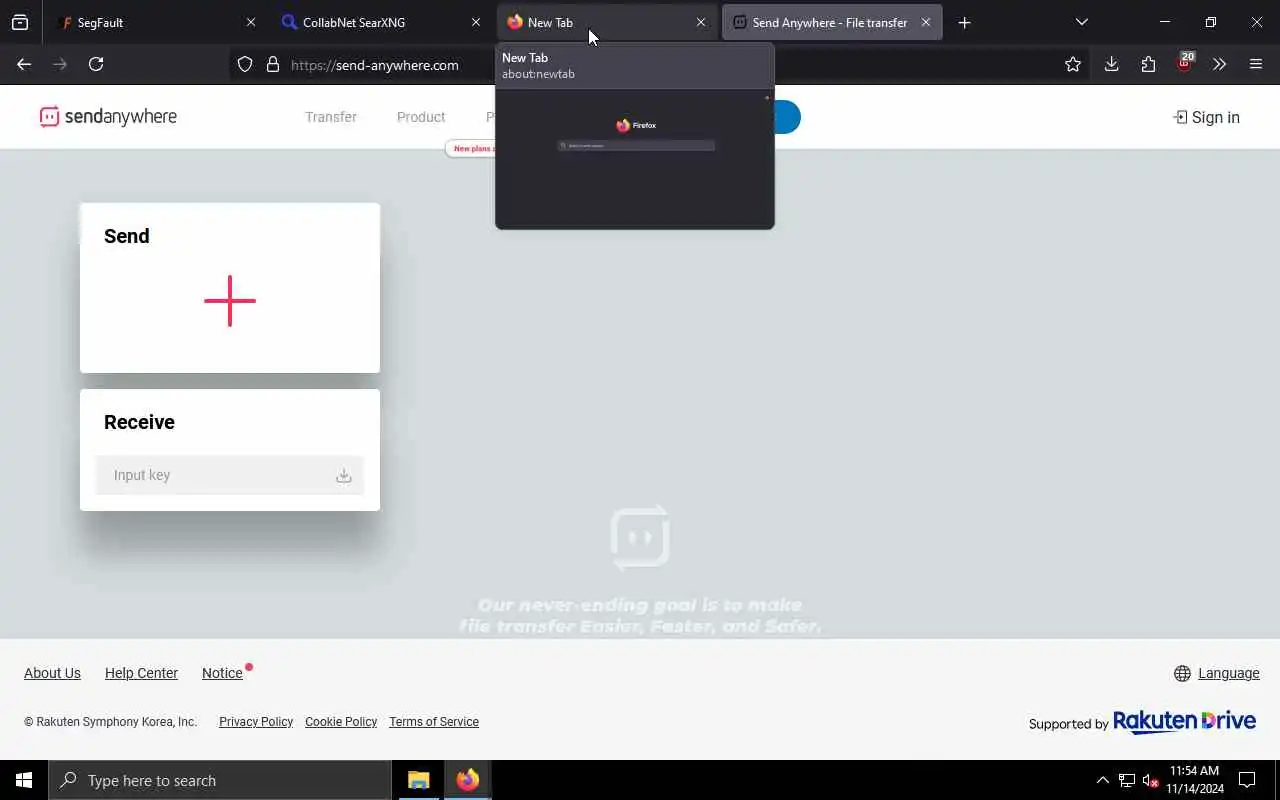
Task: Open the clock showing 11:54 AM
Action: [1195, 780]
